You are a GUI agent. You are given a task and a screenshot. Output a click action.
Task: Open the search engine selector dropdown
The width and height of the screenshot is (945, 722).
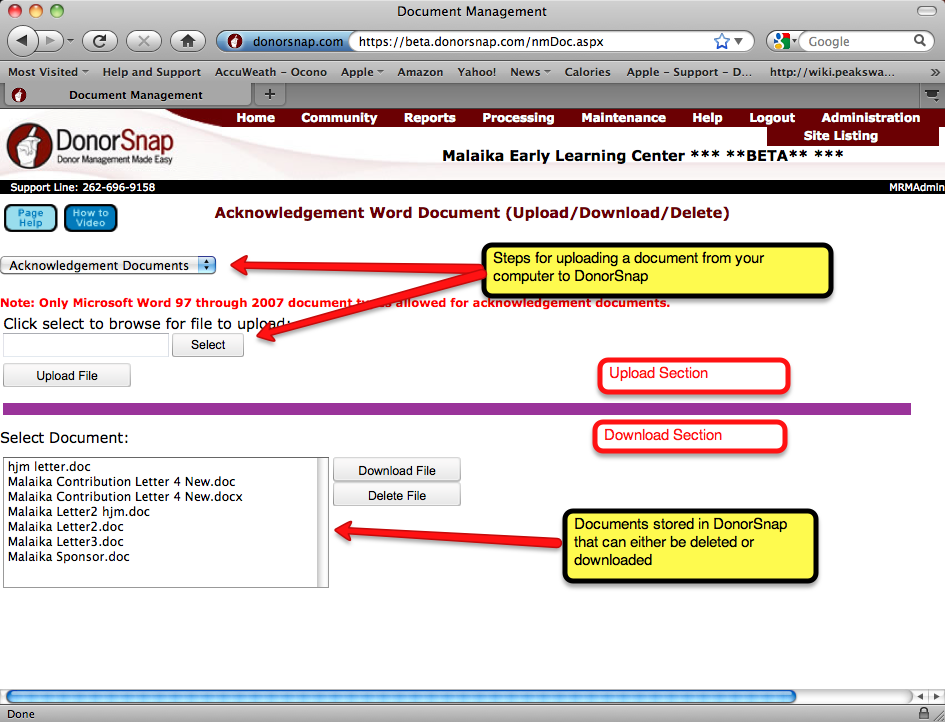click(782, 41)
